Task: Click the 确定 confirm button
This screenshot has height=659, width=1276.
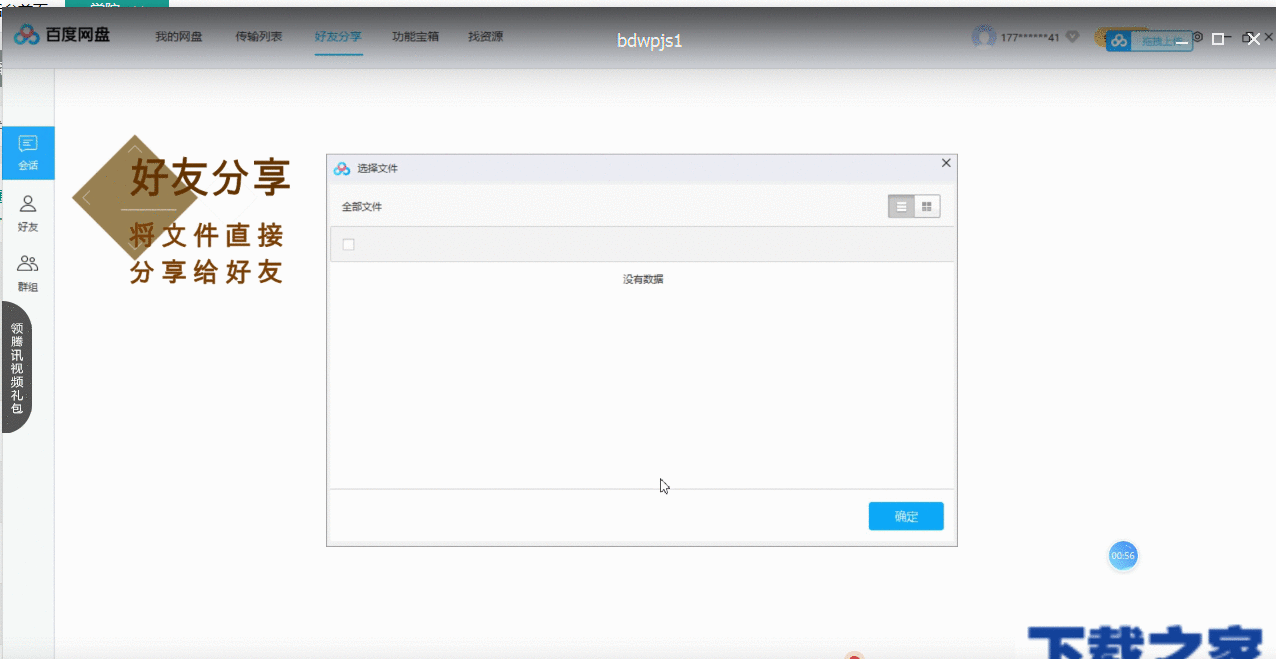Action: [x=905, y=516]
